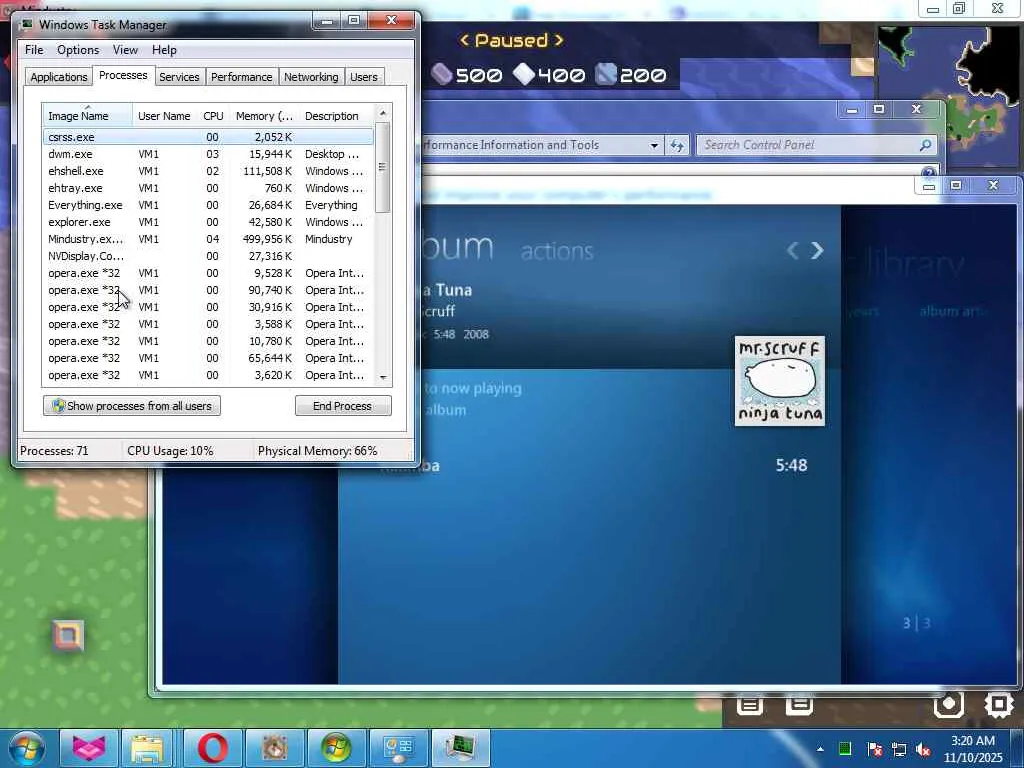Sort processes by Memory column
The height and width of the screenshot is (768, 1024).
(264, 116)
